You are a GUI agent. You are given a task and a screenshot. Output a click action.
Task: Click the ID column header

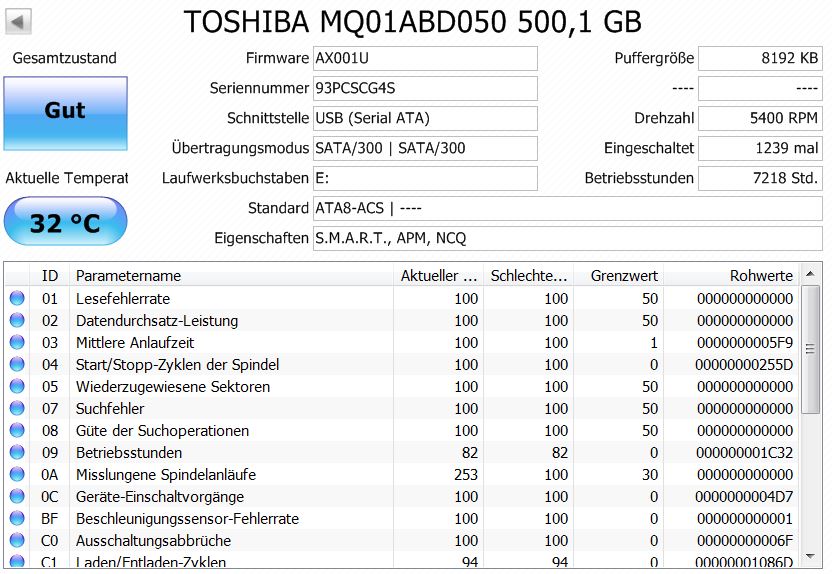[x=50, y=276]
